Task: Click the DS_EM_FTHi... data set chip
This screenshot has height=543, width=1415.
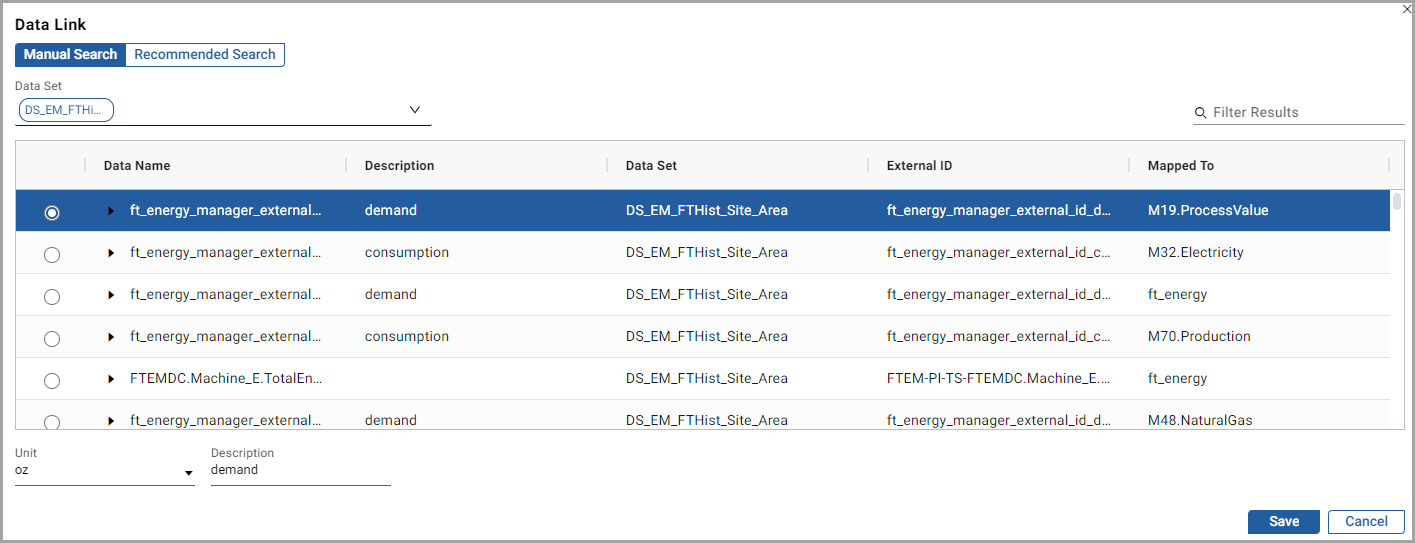Action: (x=66, y=110)
